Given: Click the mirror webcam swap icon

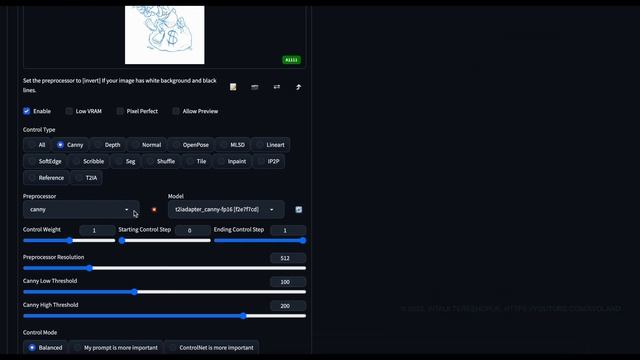Looking at the screenshot, I should pyautogui.click(x=277, y=87).
